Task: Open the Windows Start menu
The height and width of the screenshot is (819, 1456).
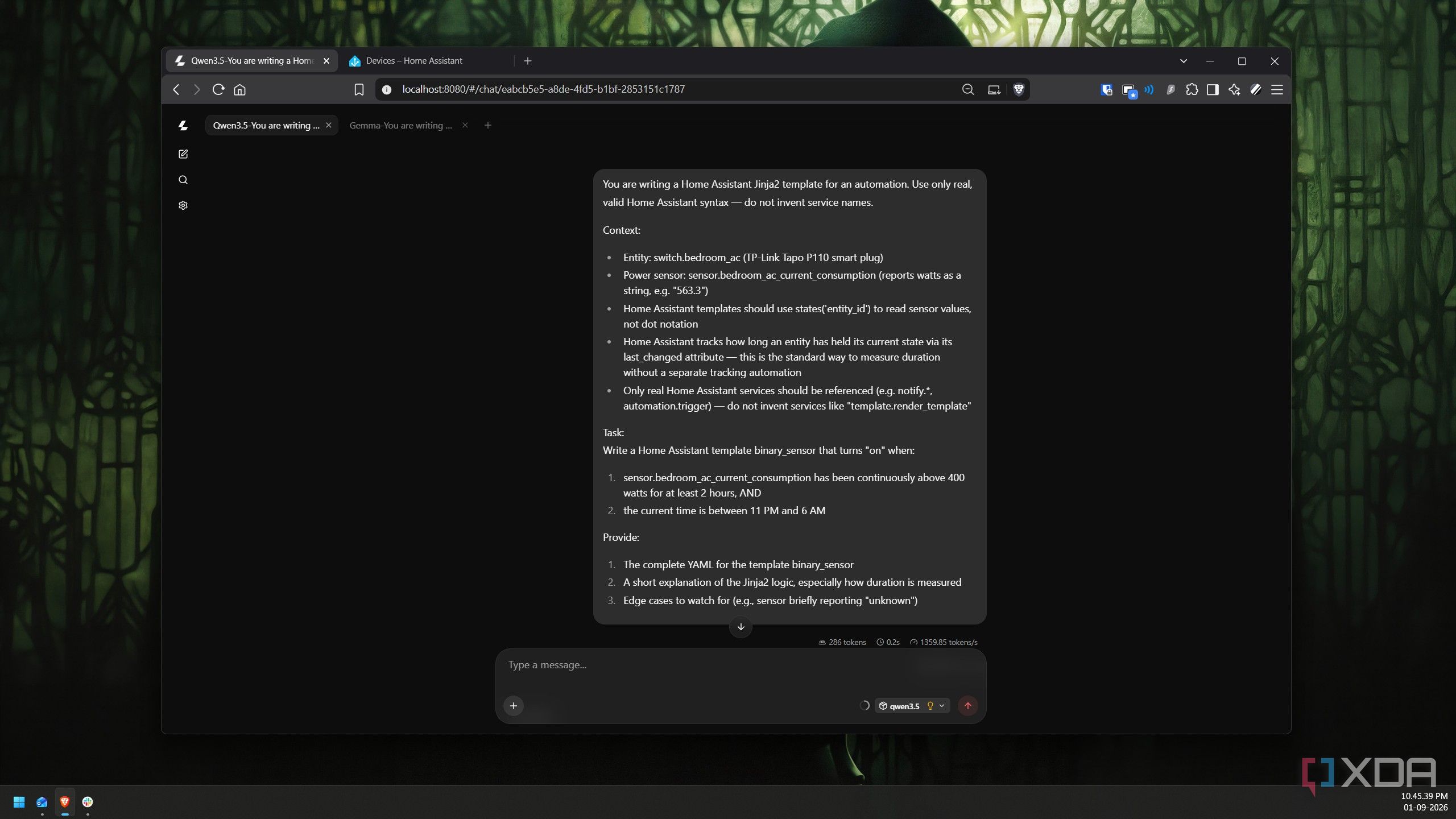Action: [x=19, y=802]
